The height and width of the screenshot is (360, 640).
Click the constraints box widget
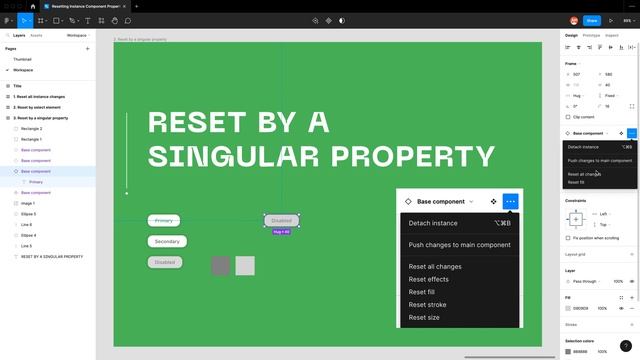tap(576, 219)
